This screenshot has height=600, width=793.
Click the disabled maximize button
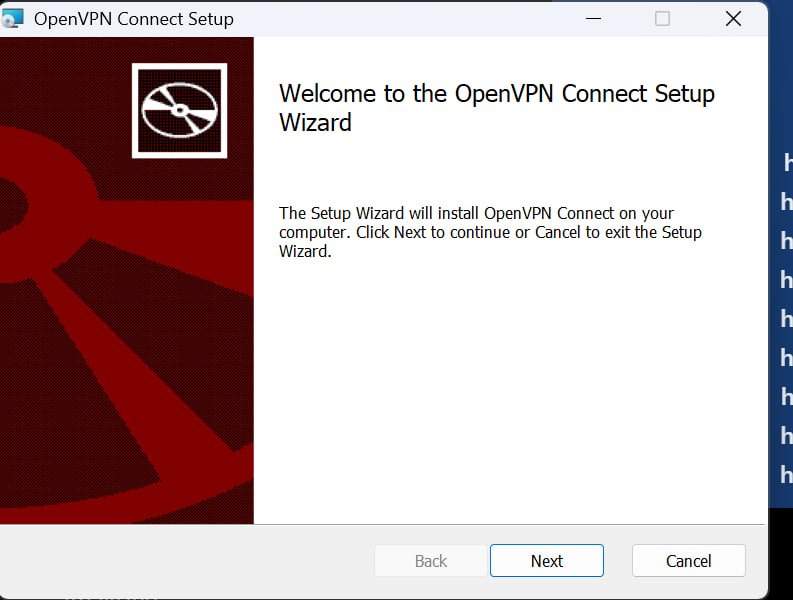[663, 19]
